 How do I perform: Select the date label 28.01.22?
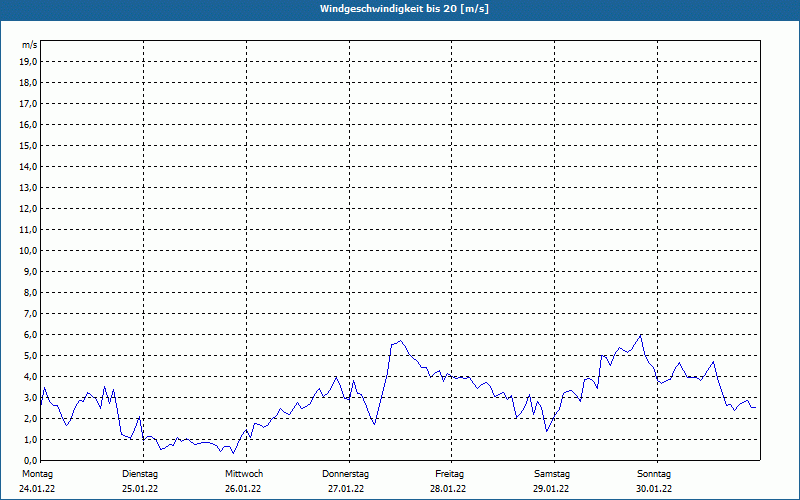point(450,489)
